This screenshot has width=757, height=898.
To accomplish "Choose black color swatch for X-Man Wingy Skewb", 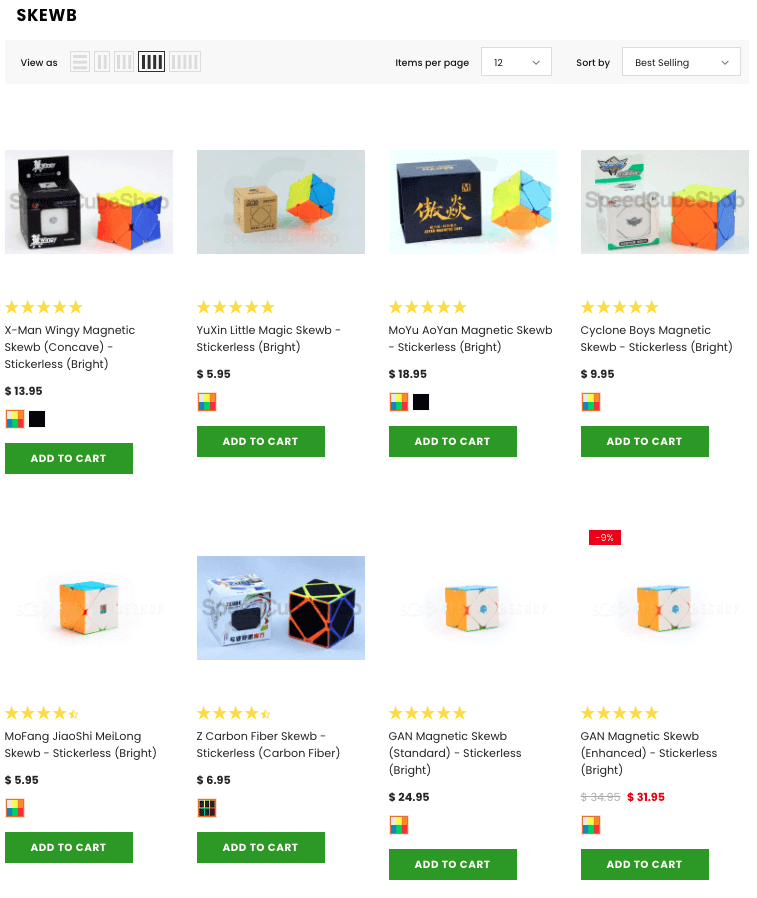I will (37, 419).
